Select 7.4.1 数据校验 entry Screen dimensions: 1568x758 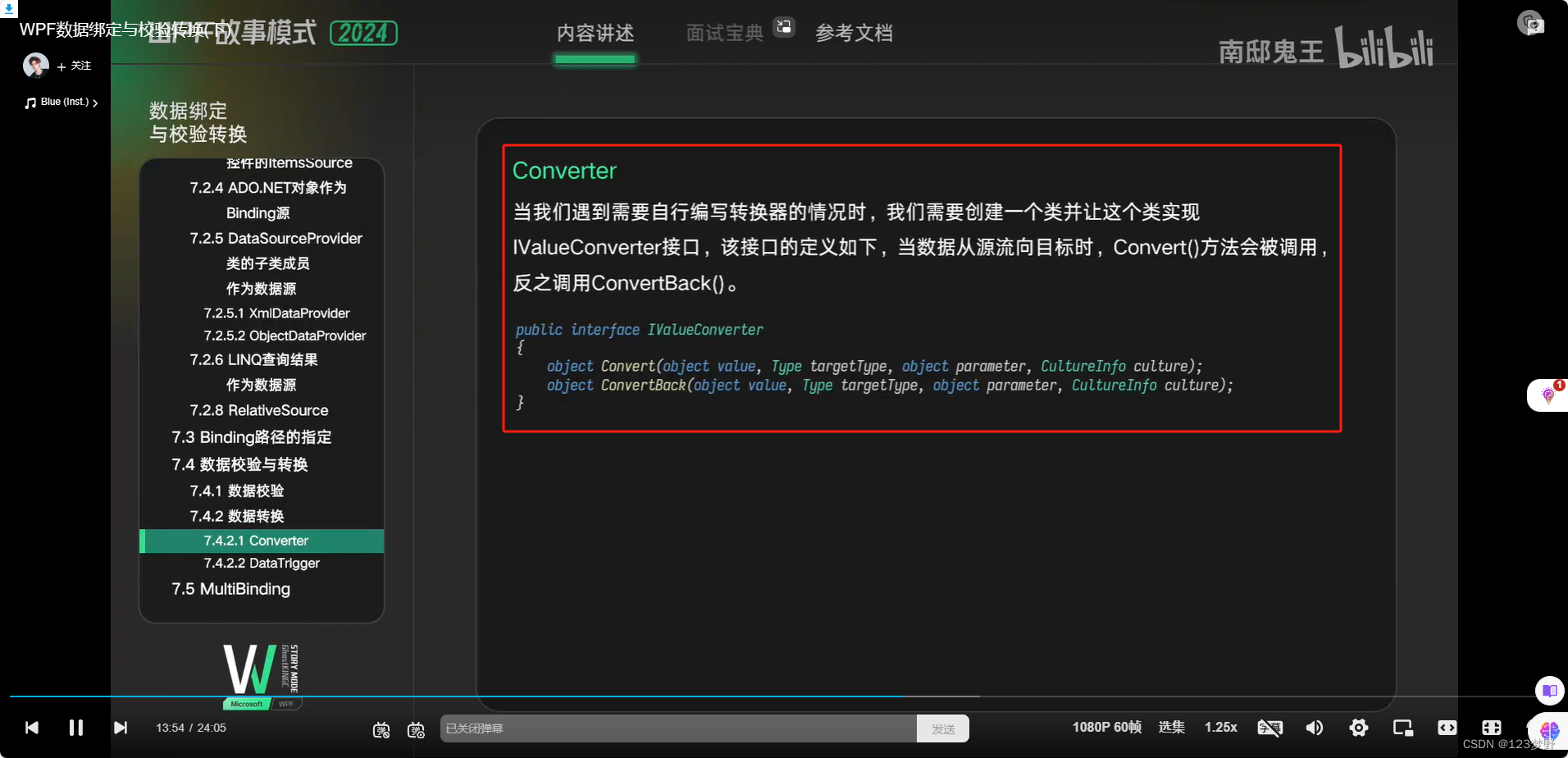pos(236,491)
